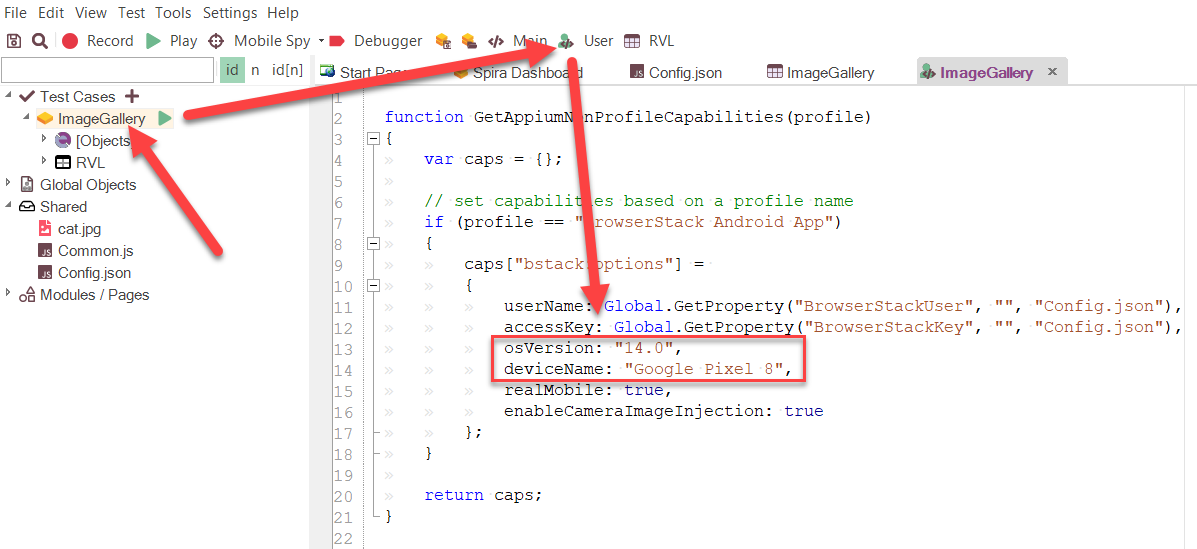Viewport: 1197px width, 549px height.
Task: Click the object tree search input field
Action: 107,70
